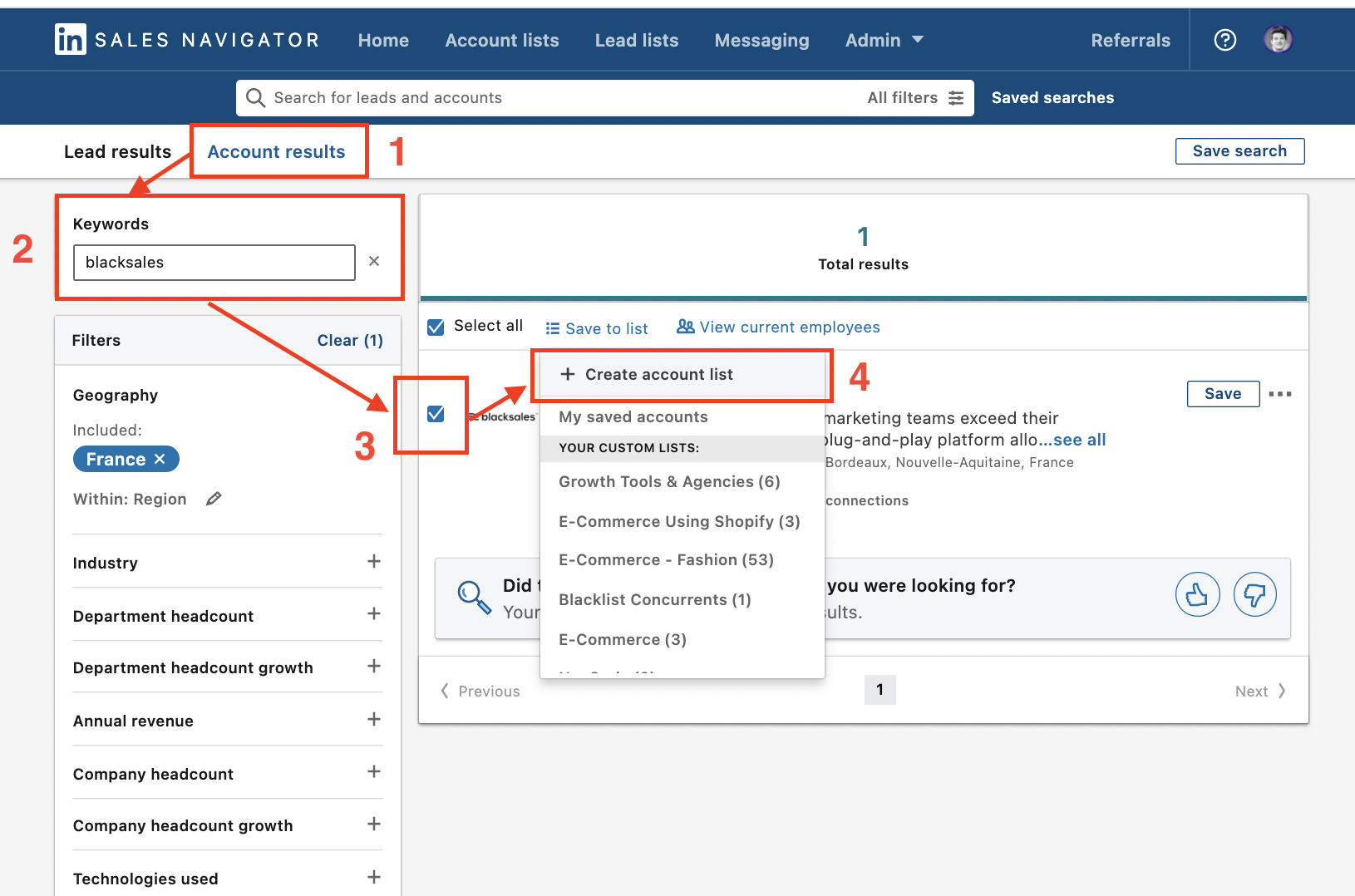Click Clear (1) filters link
Screen dimensions: 1355x896
pos(350,340)
